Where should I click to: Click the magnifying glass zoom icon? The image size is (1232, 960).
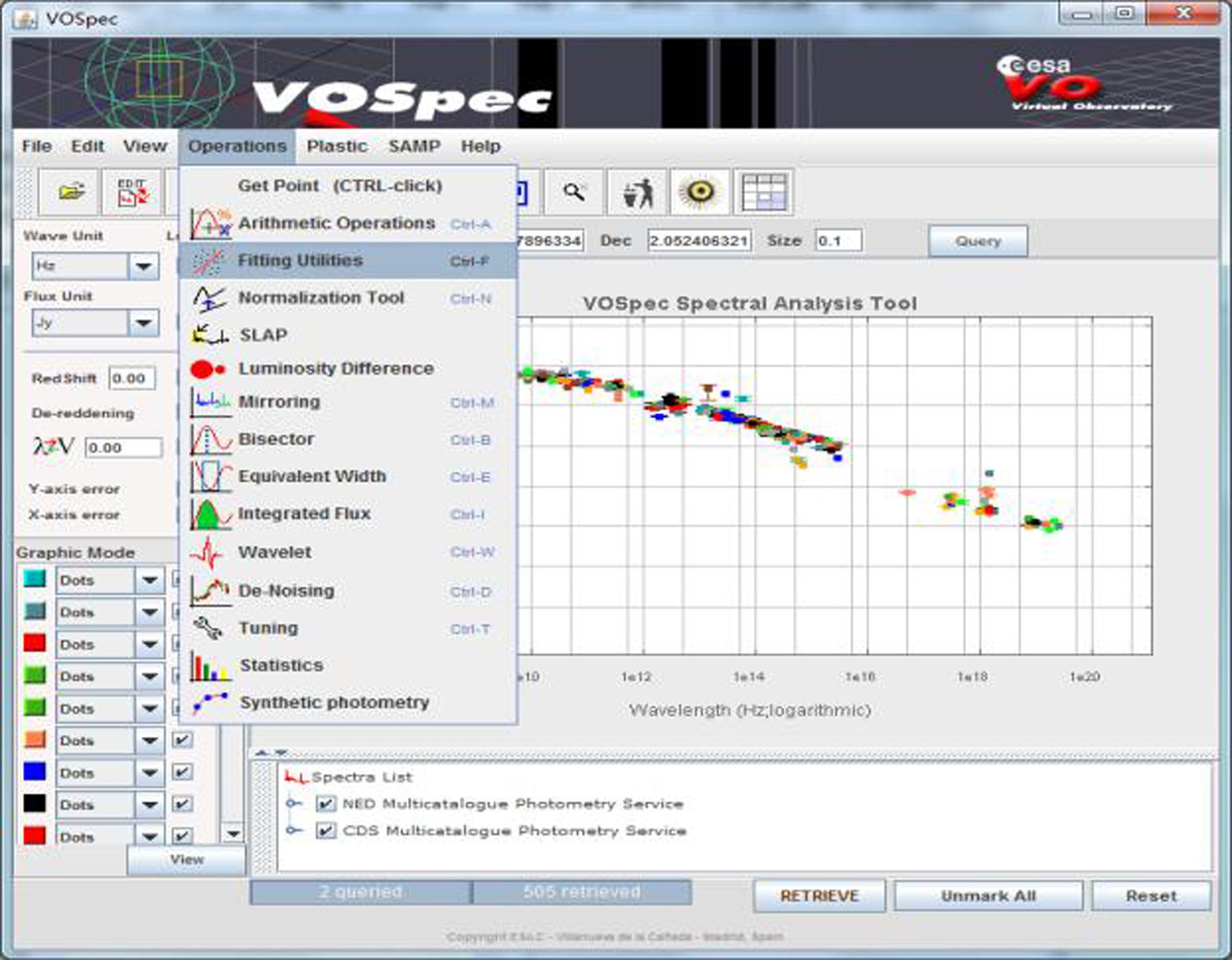(574, 192)
